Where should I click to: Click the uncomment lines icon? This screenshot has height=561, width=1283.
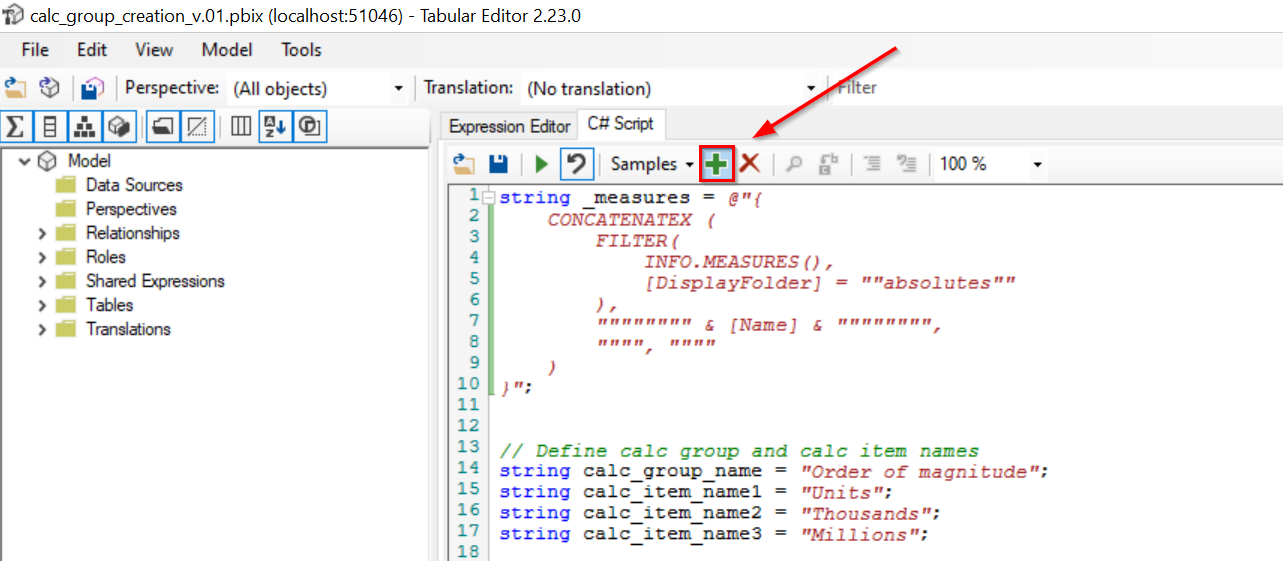pos(906,164)
